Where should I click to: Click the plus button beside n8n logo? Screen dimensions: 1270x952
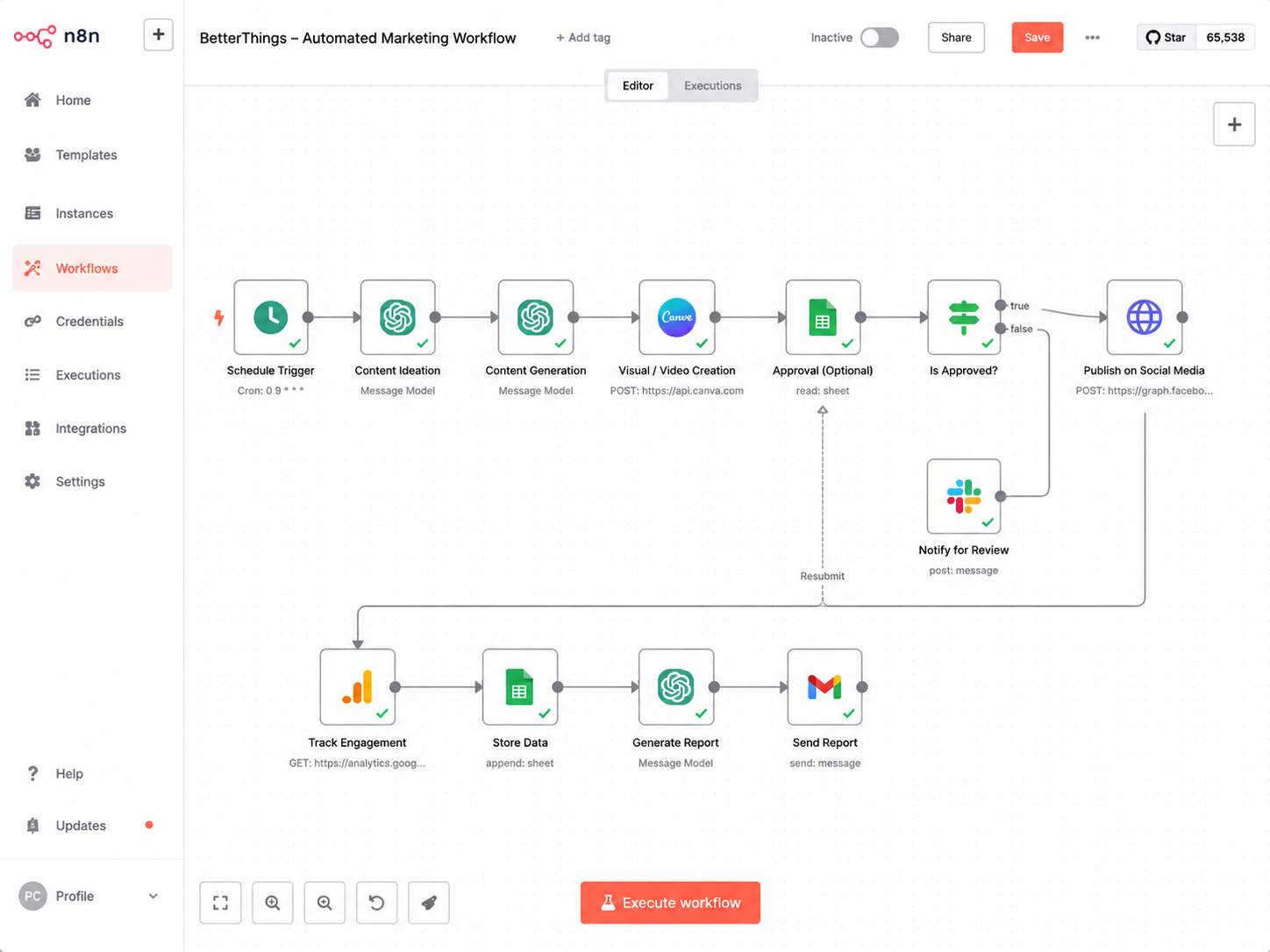pyautogui.click(x=159, y=35)
